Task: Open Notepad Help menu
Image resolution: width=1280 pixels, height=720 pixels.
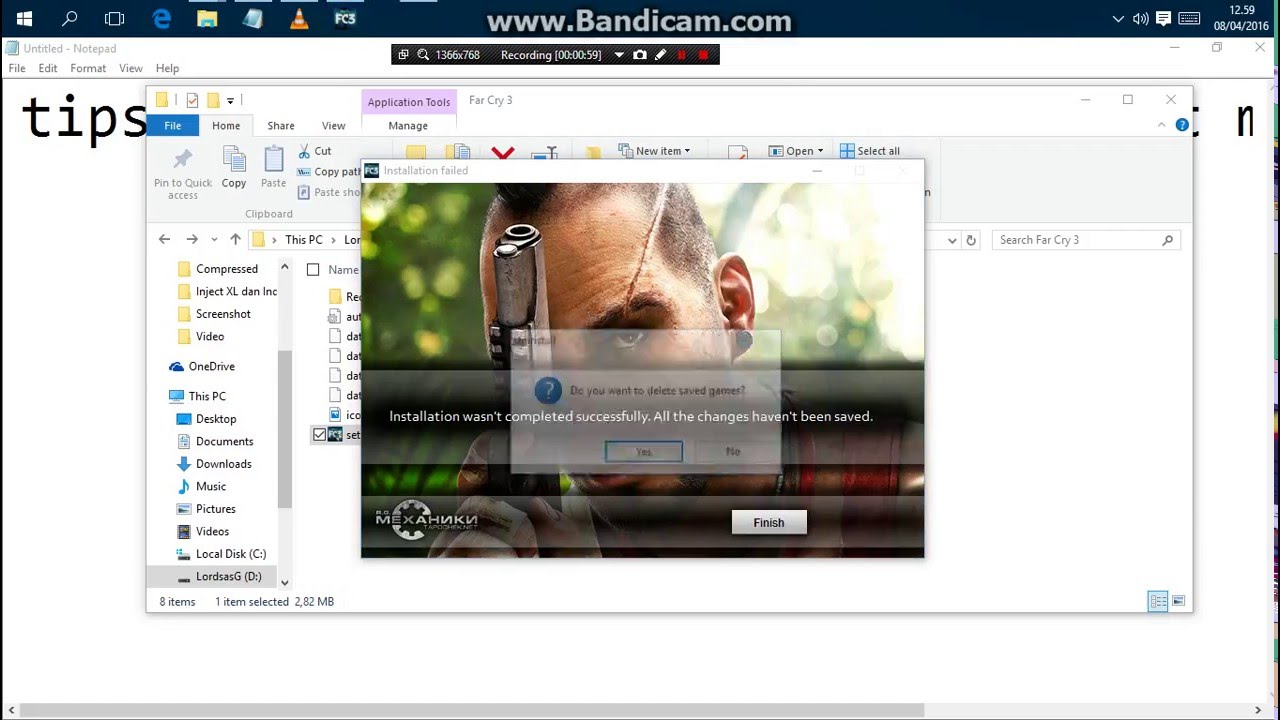Action: tap(167, 68)
